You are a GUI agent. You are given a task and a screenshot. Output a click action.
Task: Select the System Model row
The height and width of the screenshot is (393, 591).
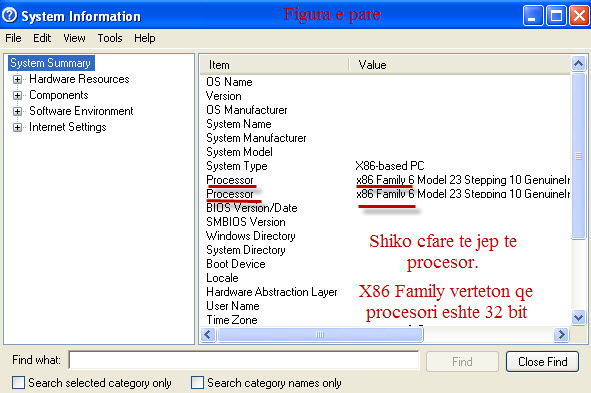385,151
